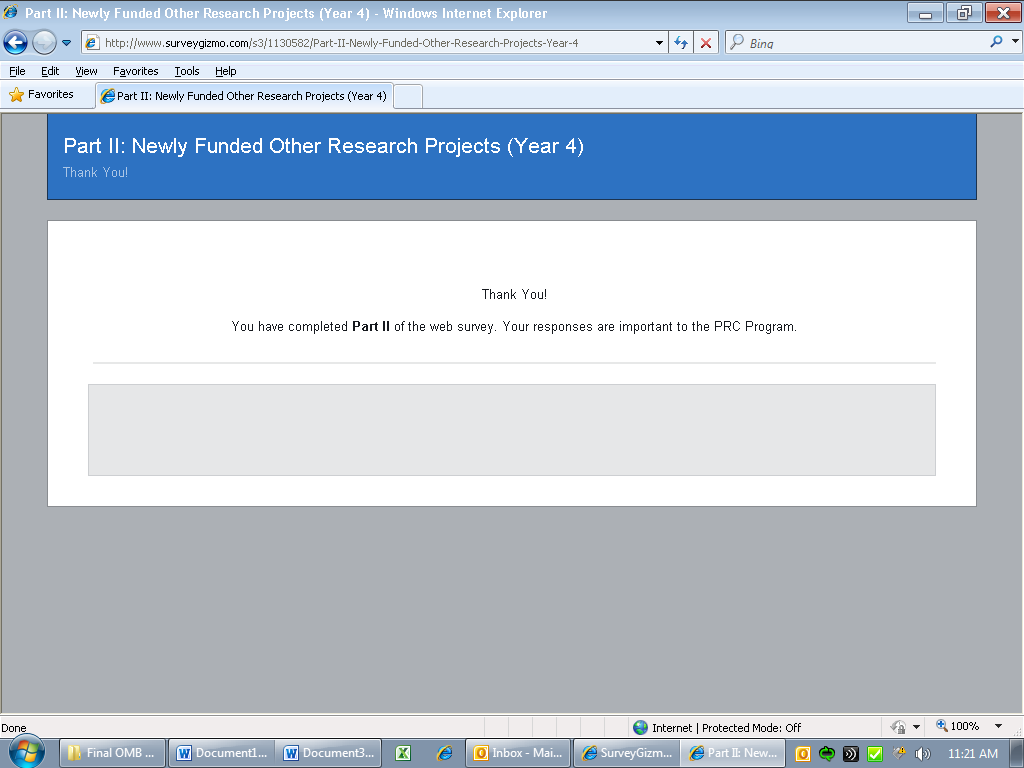Viewport: 1024px width, 768px height.
Task: Click the IE icon in title bar
Action: [10, 12]
